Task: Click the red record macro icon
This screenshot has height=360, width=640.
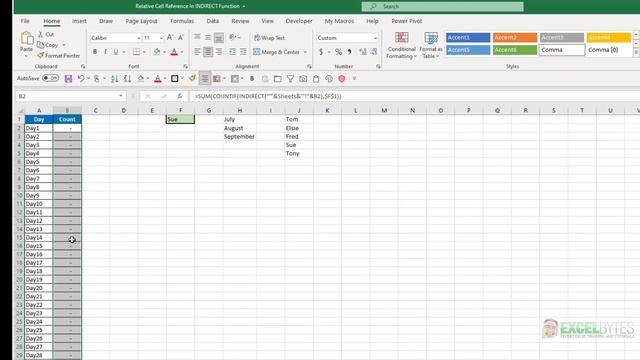Action: click(342, 78)
